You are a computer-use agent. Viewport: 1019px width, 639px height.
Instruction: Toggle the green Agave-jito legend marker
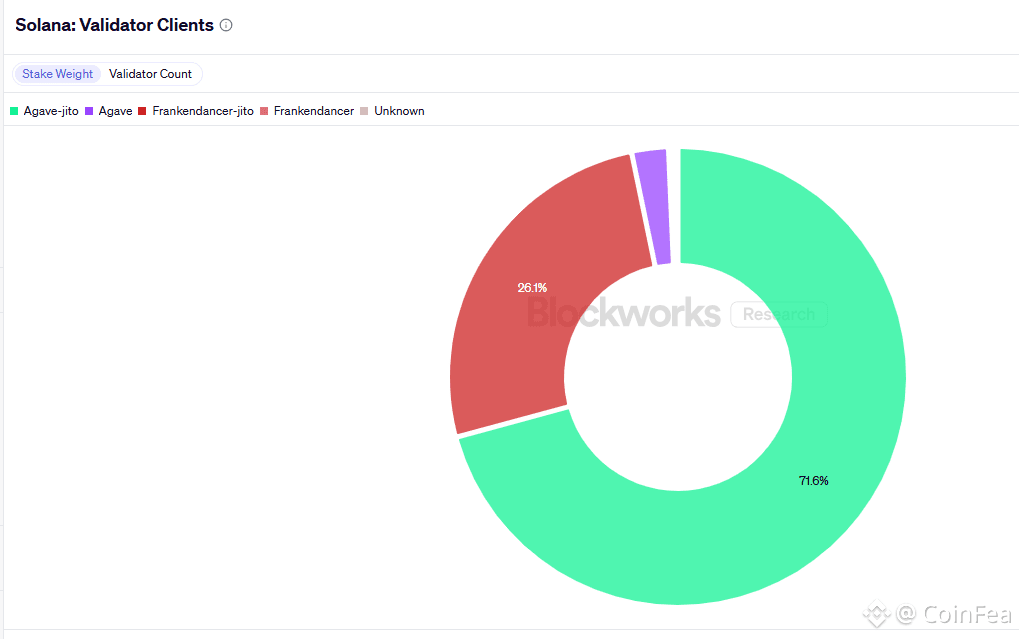click(14, 111)
